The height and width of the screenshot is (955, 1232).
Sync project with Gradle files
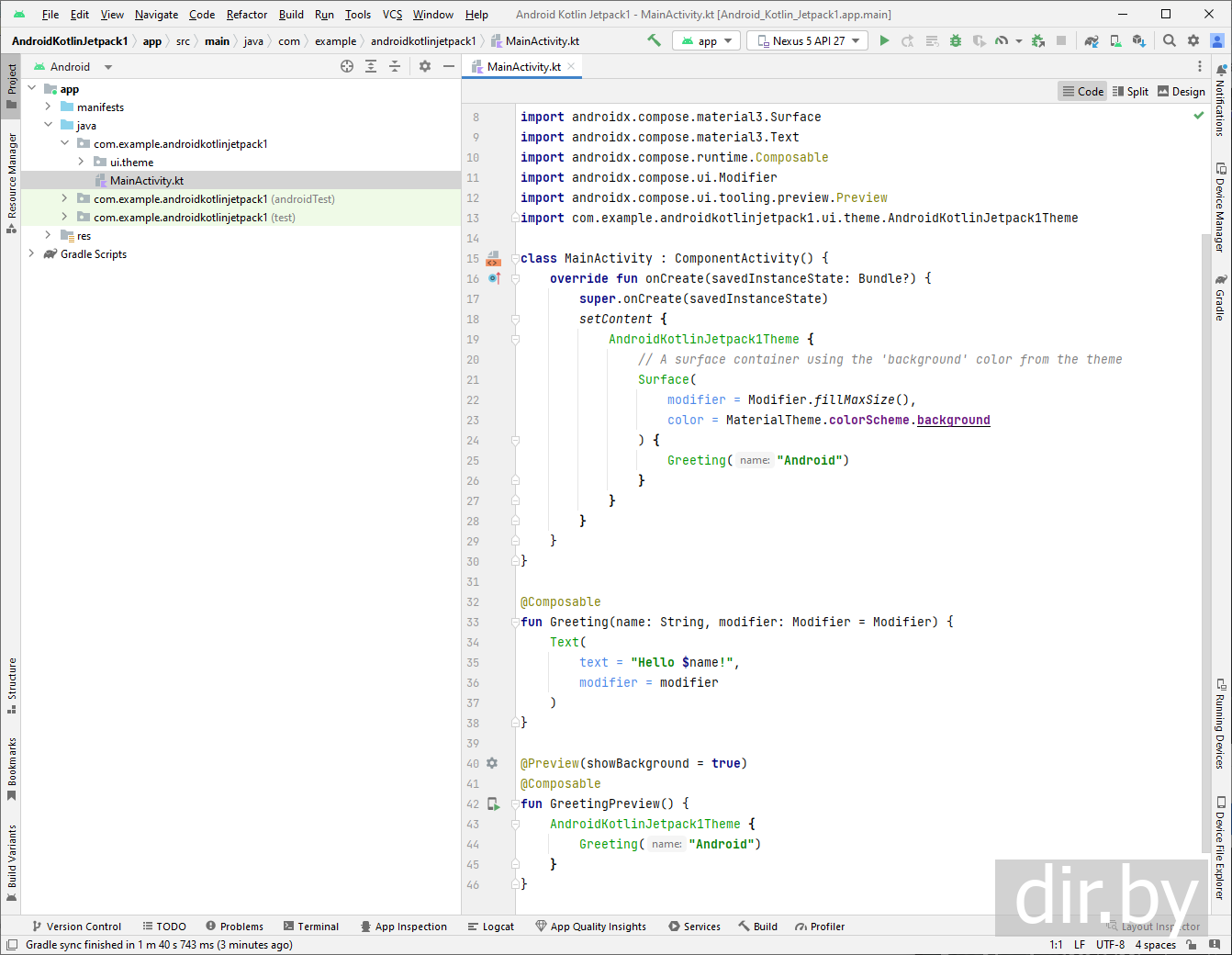click(x=1092, y=40)
